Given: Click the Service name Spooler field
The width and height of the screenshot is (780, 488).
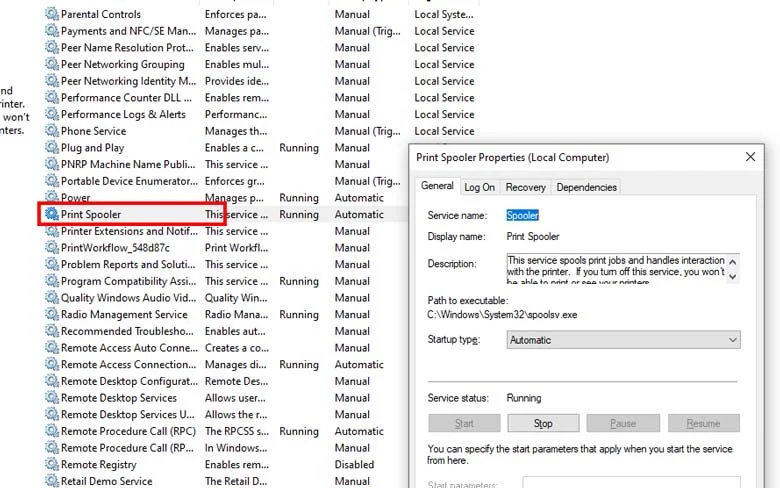Looking at the screenshot, I should (522, 215).
